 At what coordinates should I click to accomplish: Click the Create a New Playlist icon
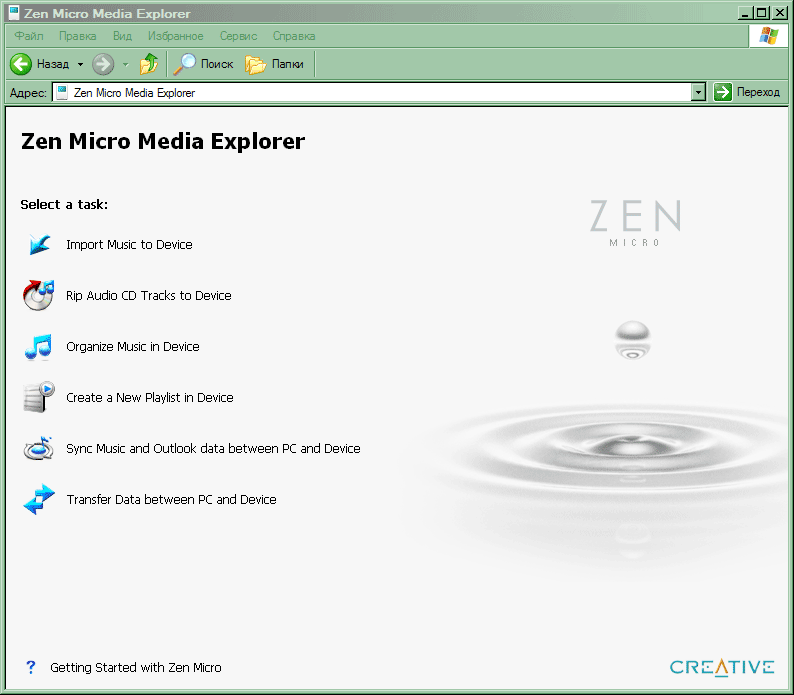38,398
